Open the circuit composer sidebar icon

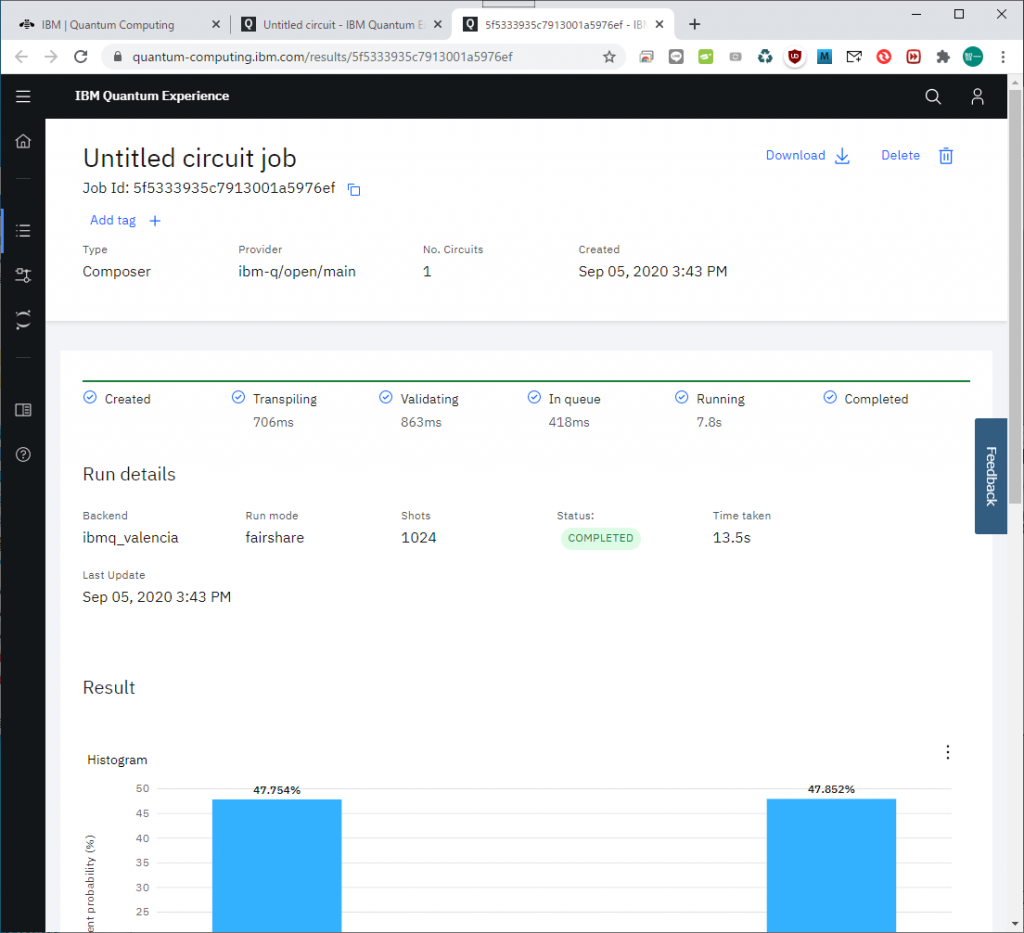pyautogui.click(x=23, y=275)
